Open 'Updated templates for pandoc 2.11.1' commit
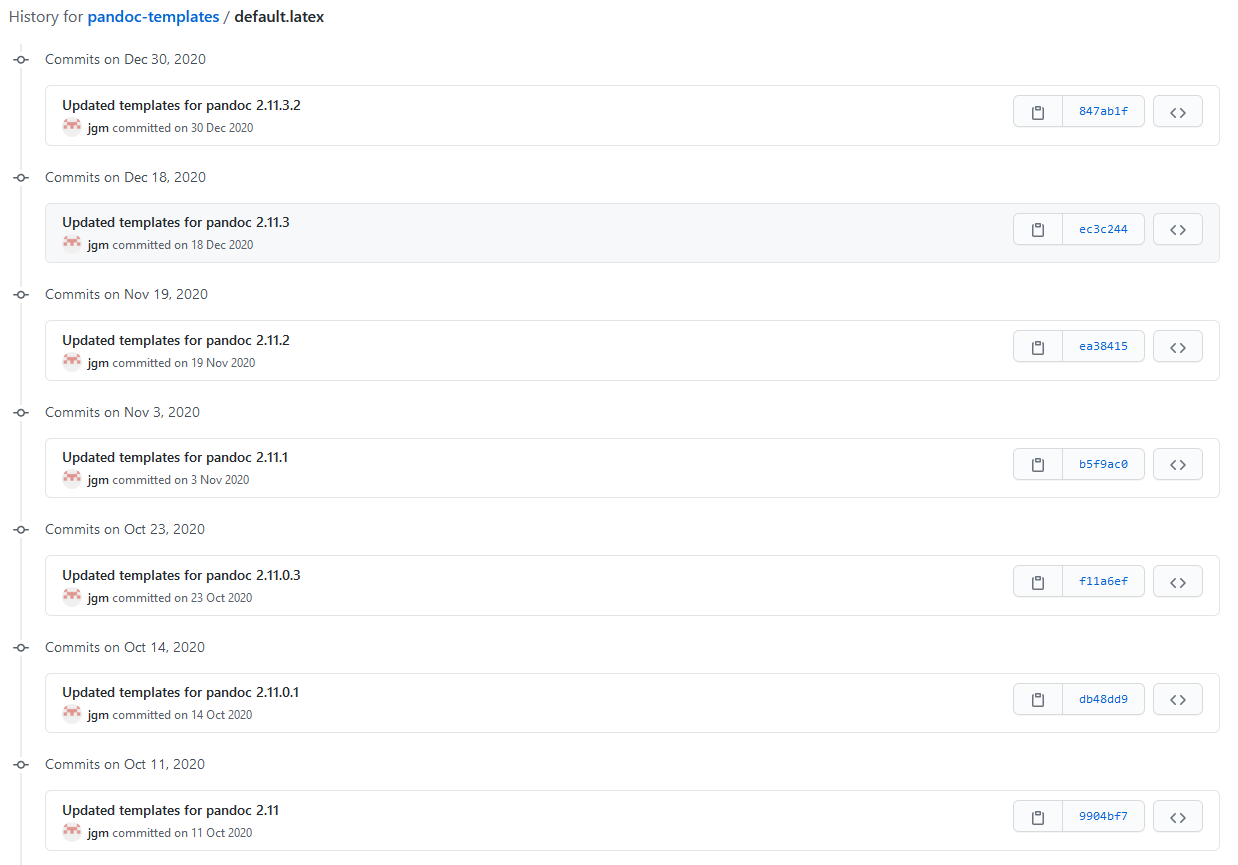 [x=175, y=457]
